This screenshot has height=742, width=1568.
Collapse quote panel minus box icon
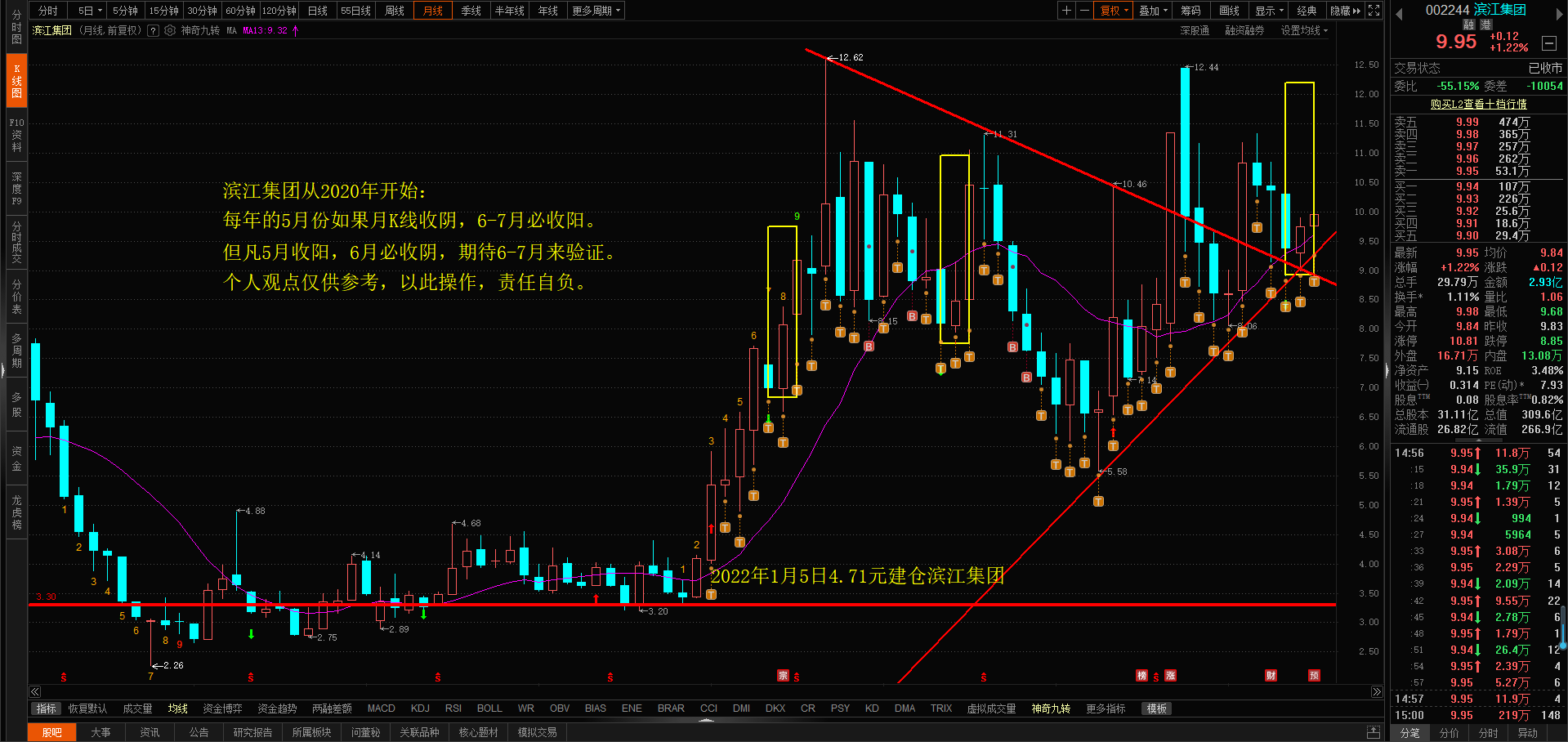(1548, 43)
